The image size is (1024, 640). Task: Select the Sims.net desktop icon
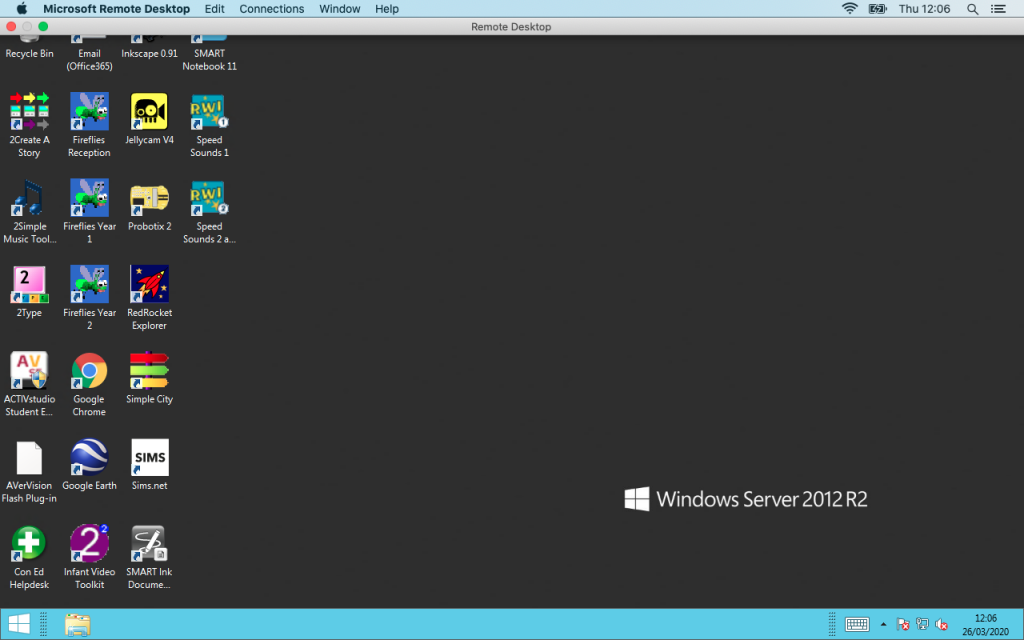point(150,464)
